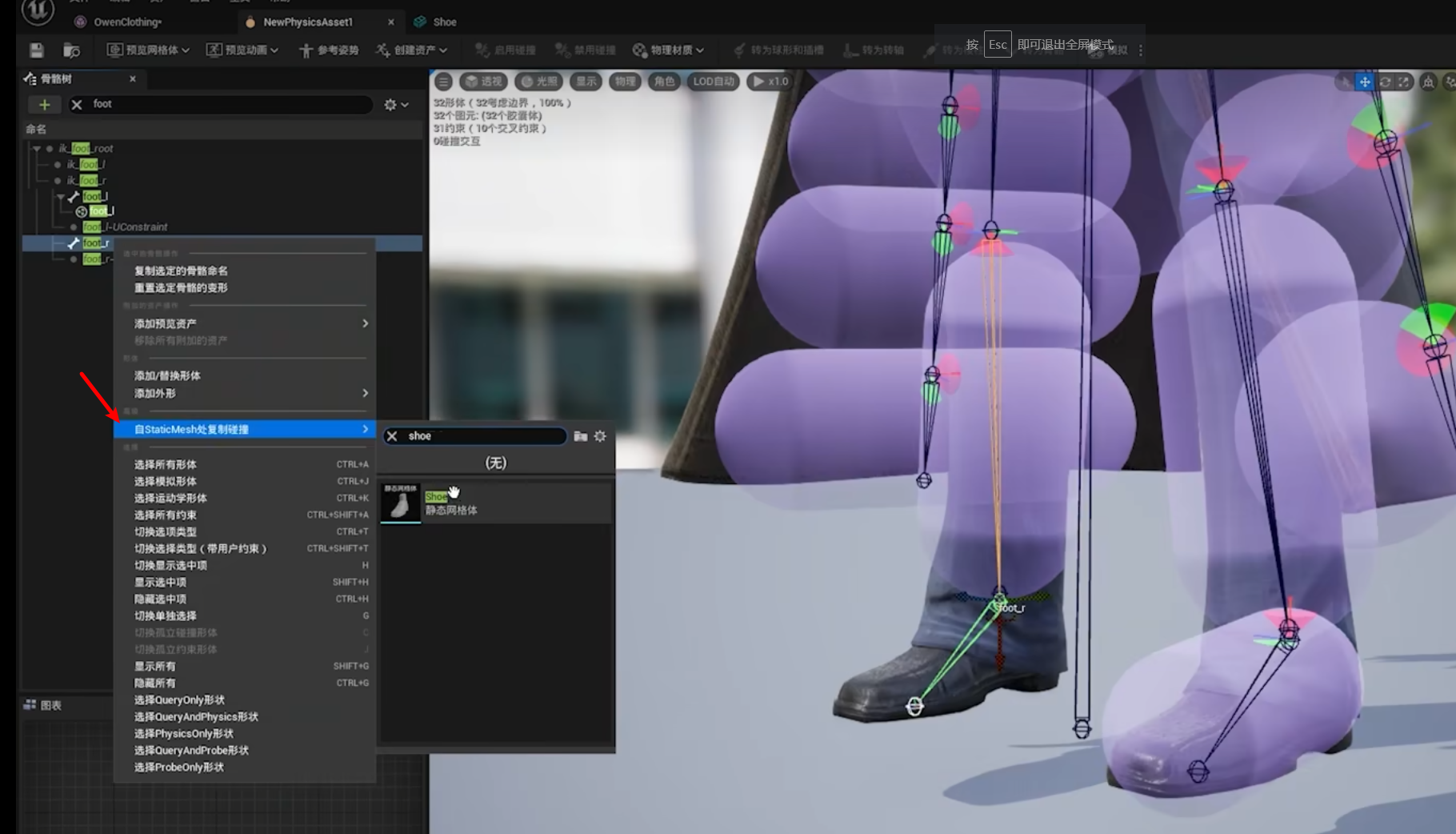The height and width of the screenshot is (834, 1456).
Task: Clear the 'shoe' asset search text
Action: coord(392,436)
